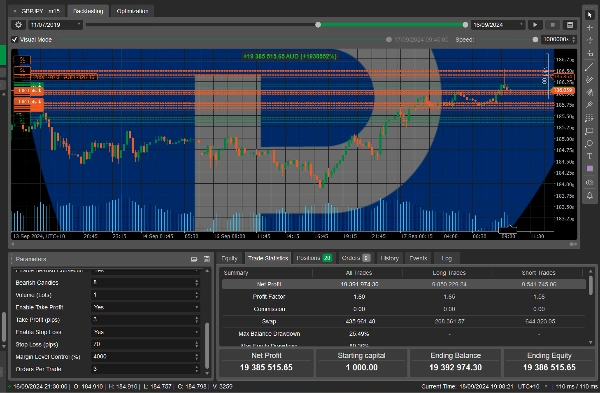Viewport: 600px width, 393px height.
Task: Click the Parameters save icon
Action: (207, 259)
